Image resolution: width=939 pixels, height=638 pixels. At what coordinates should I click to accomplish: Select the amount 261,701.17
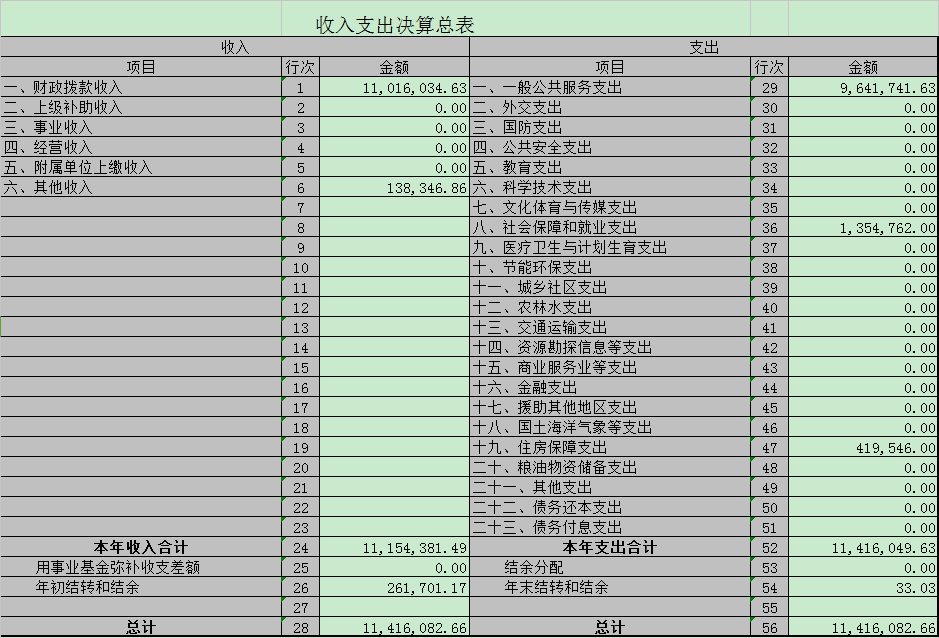coord(394,588)
